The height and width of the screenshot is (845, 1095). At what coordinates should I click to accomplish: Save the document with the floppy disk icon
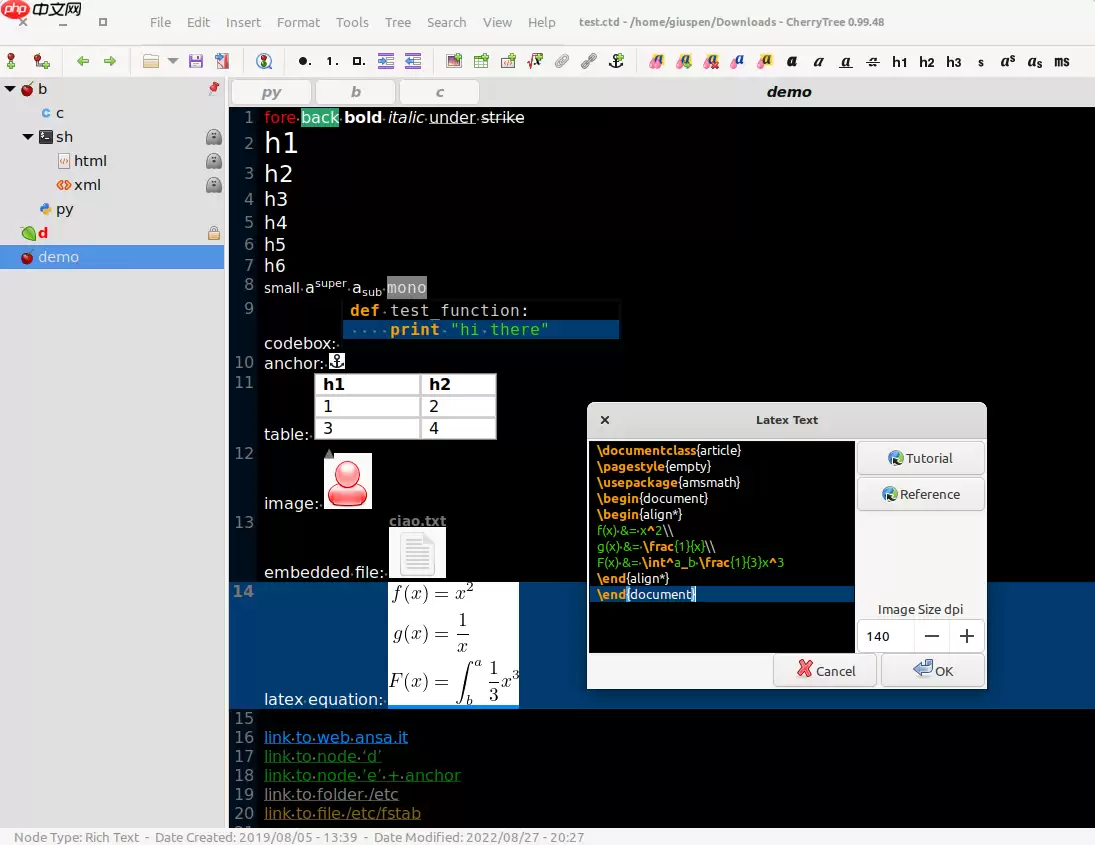[196, 60]
